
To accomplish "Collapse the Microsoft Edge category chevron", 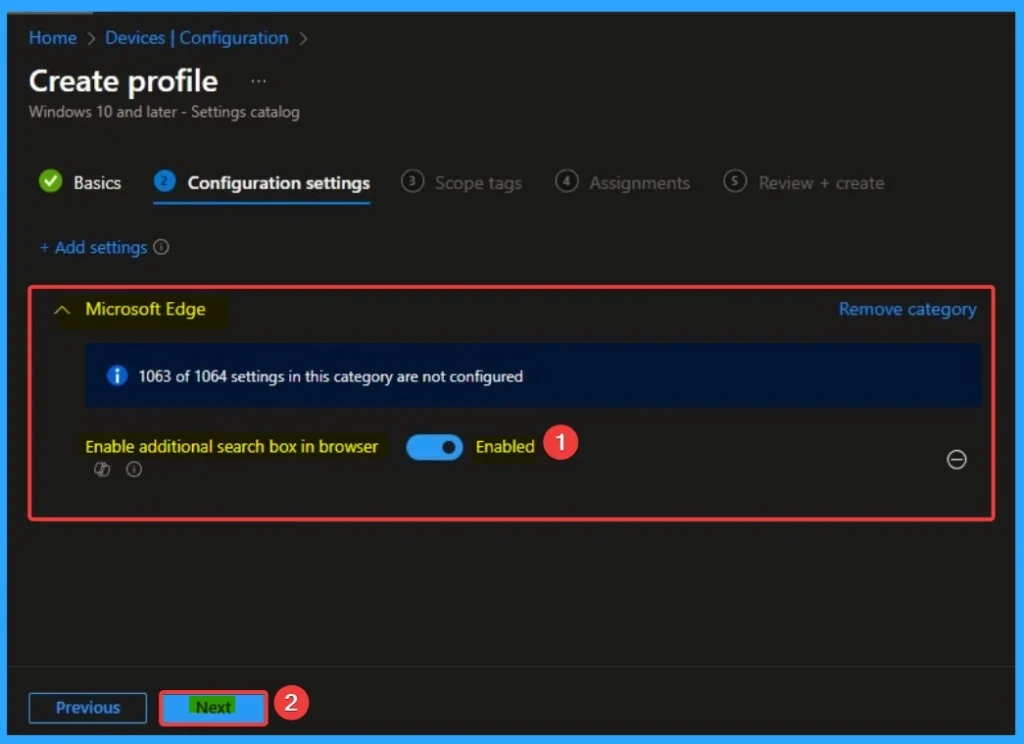I will coord(62,310).
